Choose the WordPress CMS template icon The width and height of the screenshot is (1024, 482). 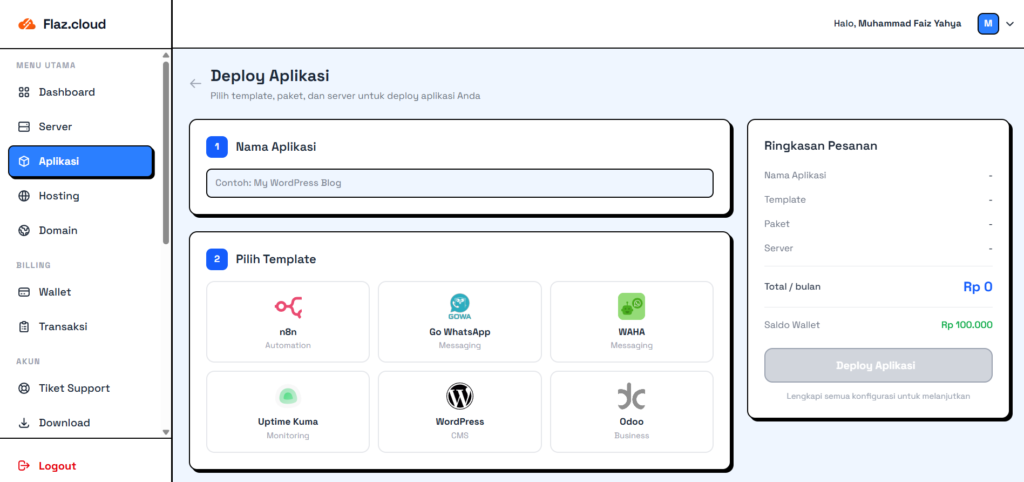tap(460, 397)
